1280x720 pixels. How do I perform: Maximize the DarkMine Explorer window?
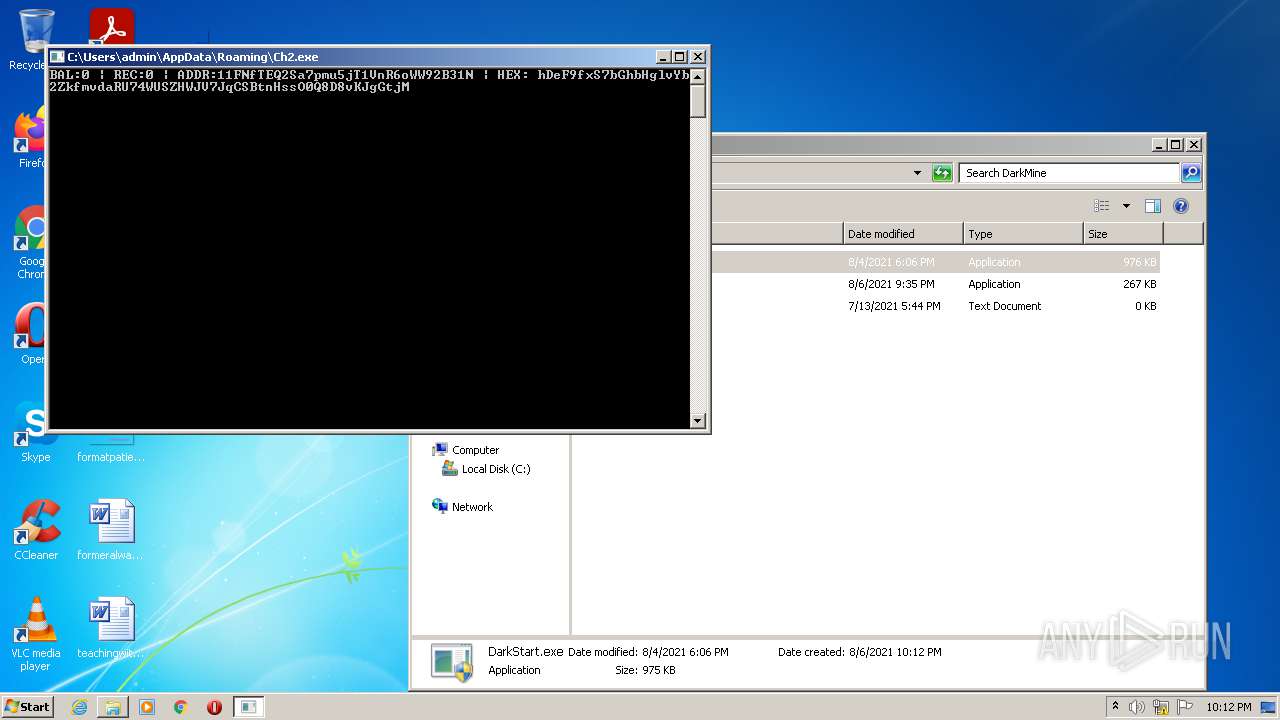coord(1176,145)
